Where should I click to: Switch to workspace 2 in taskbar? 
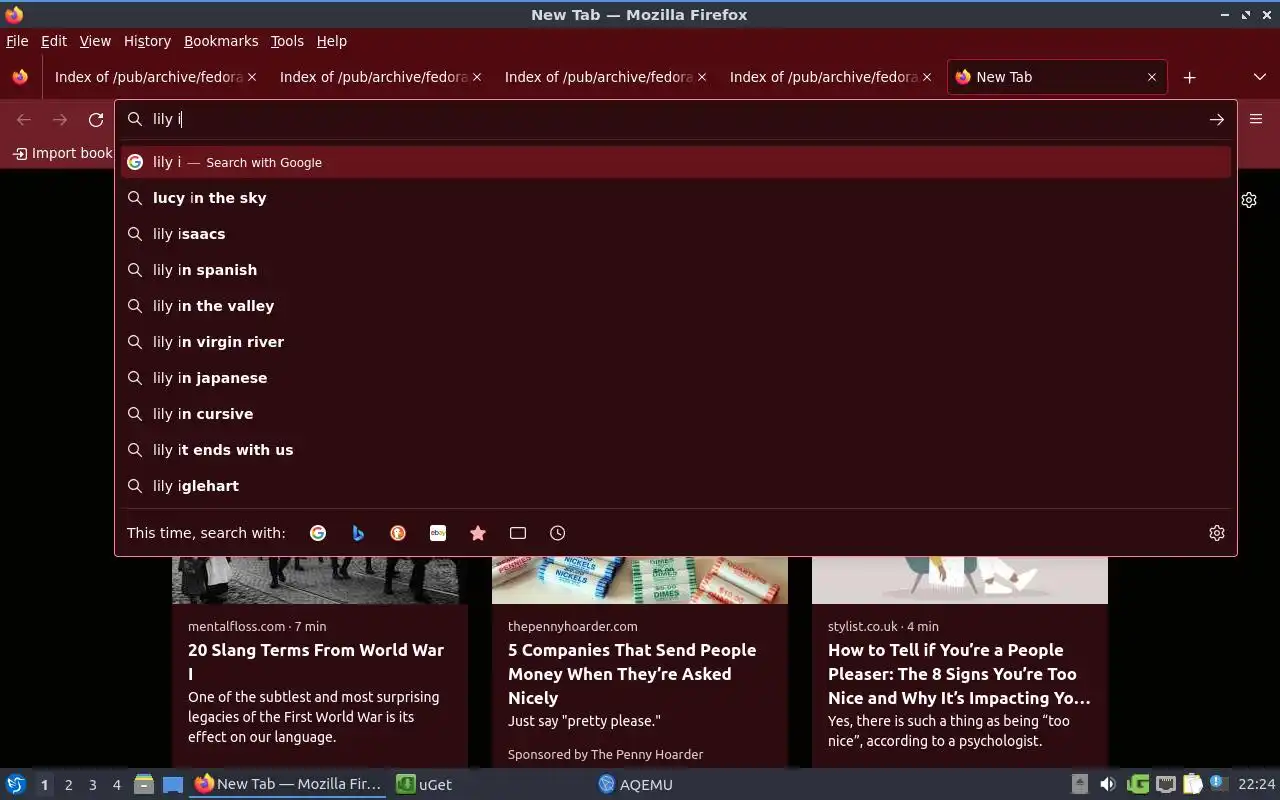coord(68,785)
